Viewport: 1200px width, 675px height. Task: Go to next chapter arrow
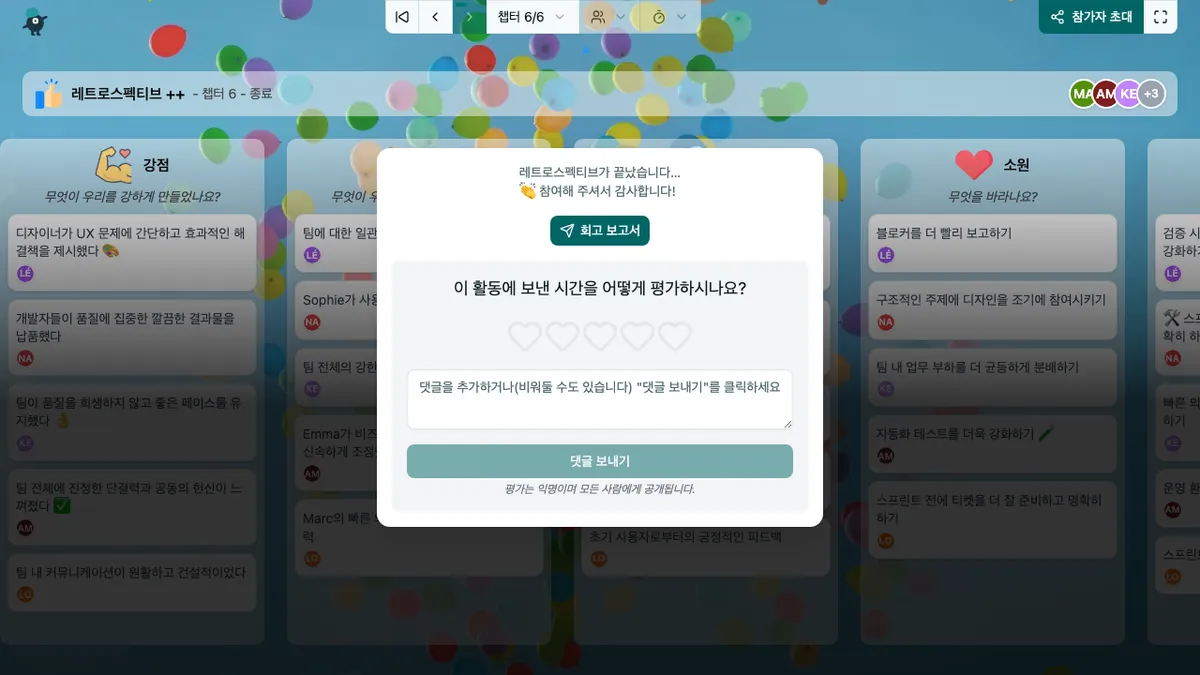470,17
